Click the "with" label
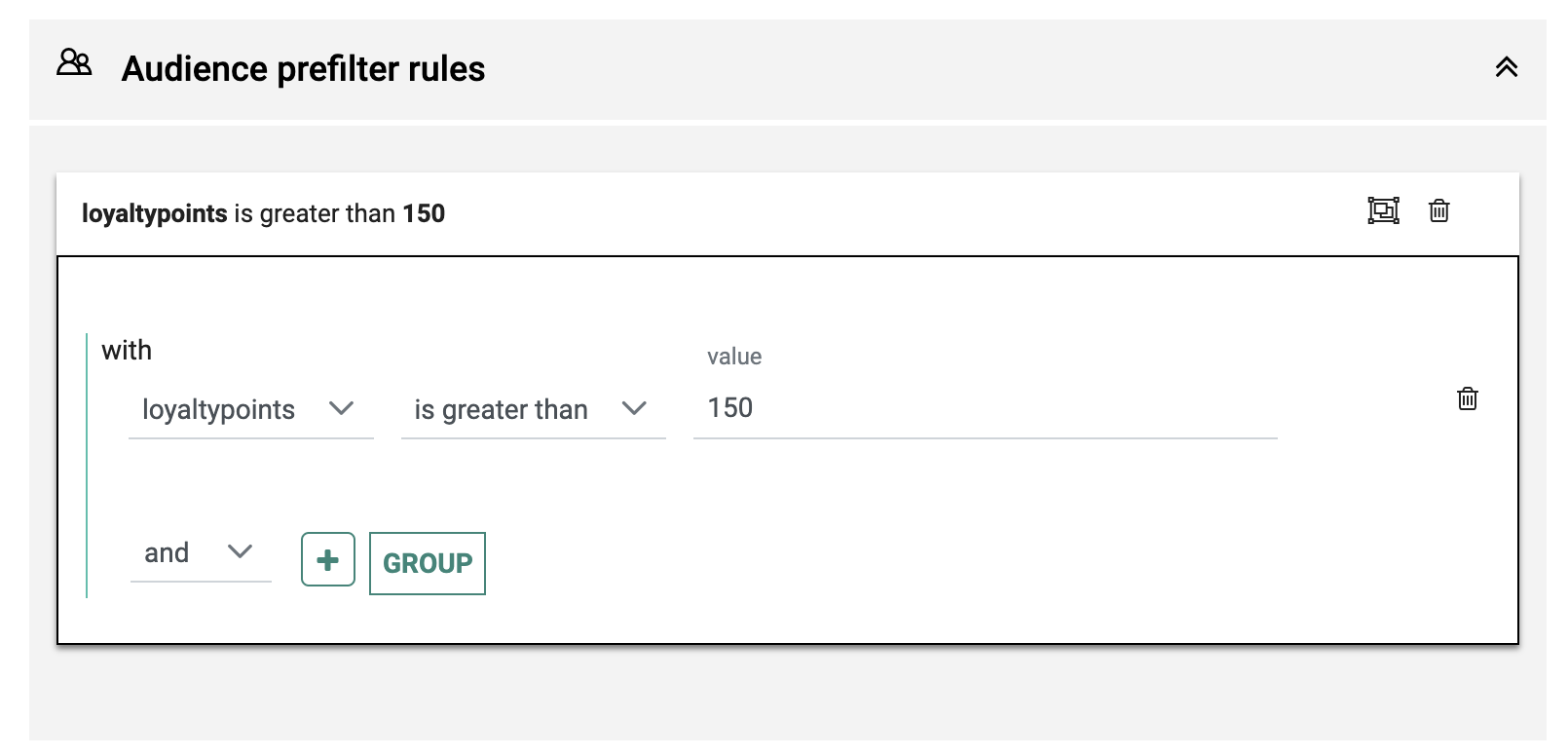Viewport: 1568px width, 756px height. [127, 351]
